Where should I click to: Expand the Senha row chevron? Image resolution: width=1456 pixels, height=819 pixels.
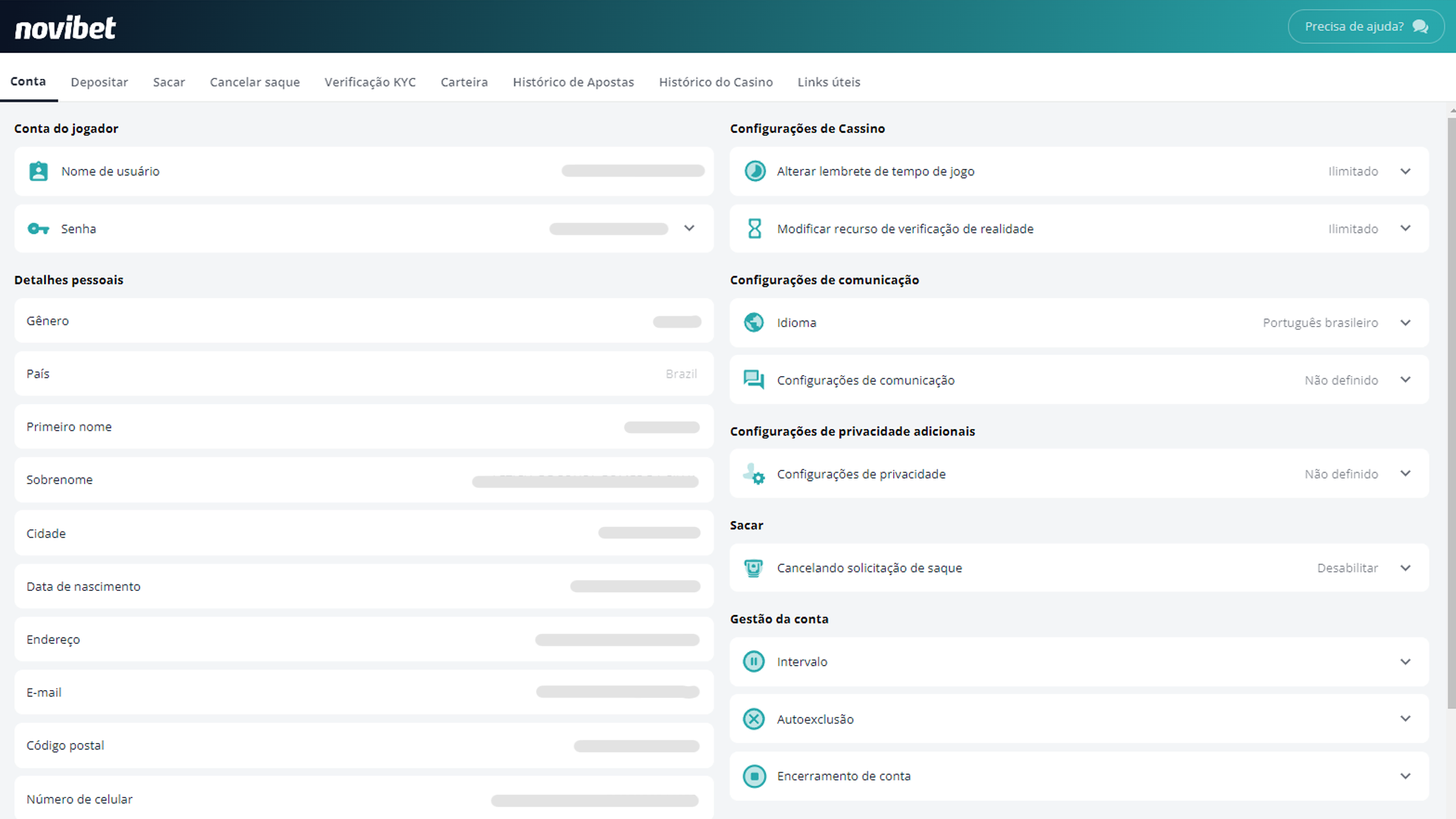[689, 228]
